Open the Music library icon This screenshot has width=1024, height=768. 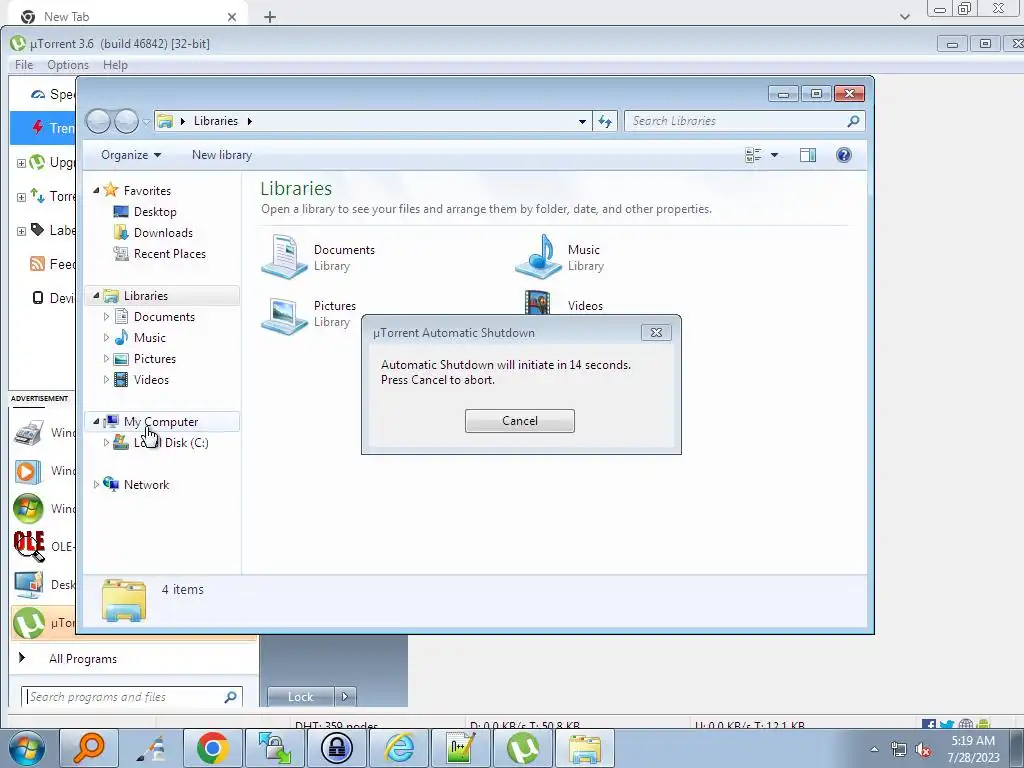[x=538, y=257]
